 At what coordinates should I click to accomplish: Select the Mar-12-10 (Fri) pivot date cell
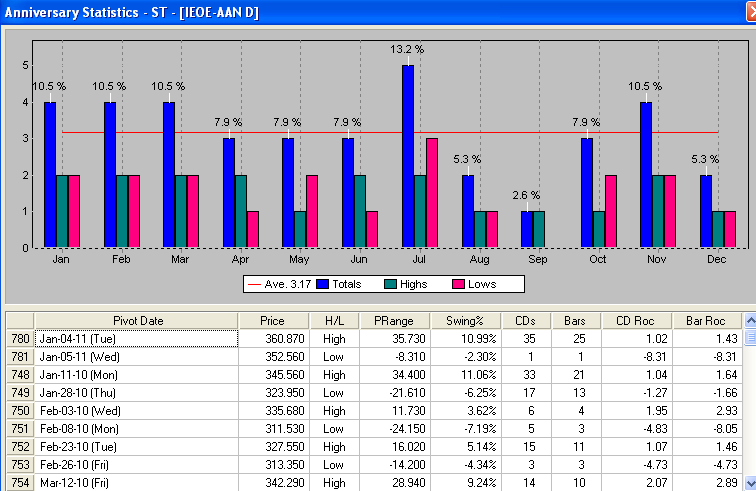click(137, 483)
